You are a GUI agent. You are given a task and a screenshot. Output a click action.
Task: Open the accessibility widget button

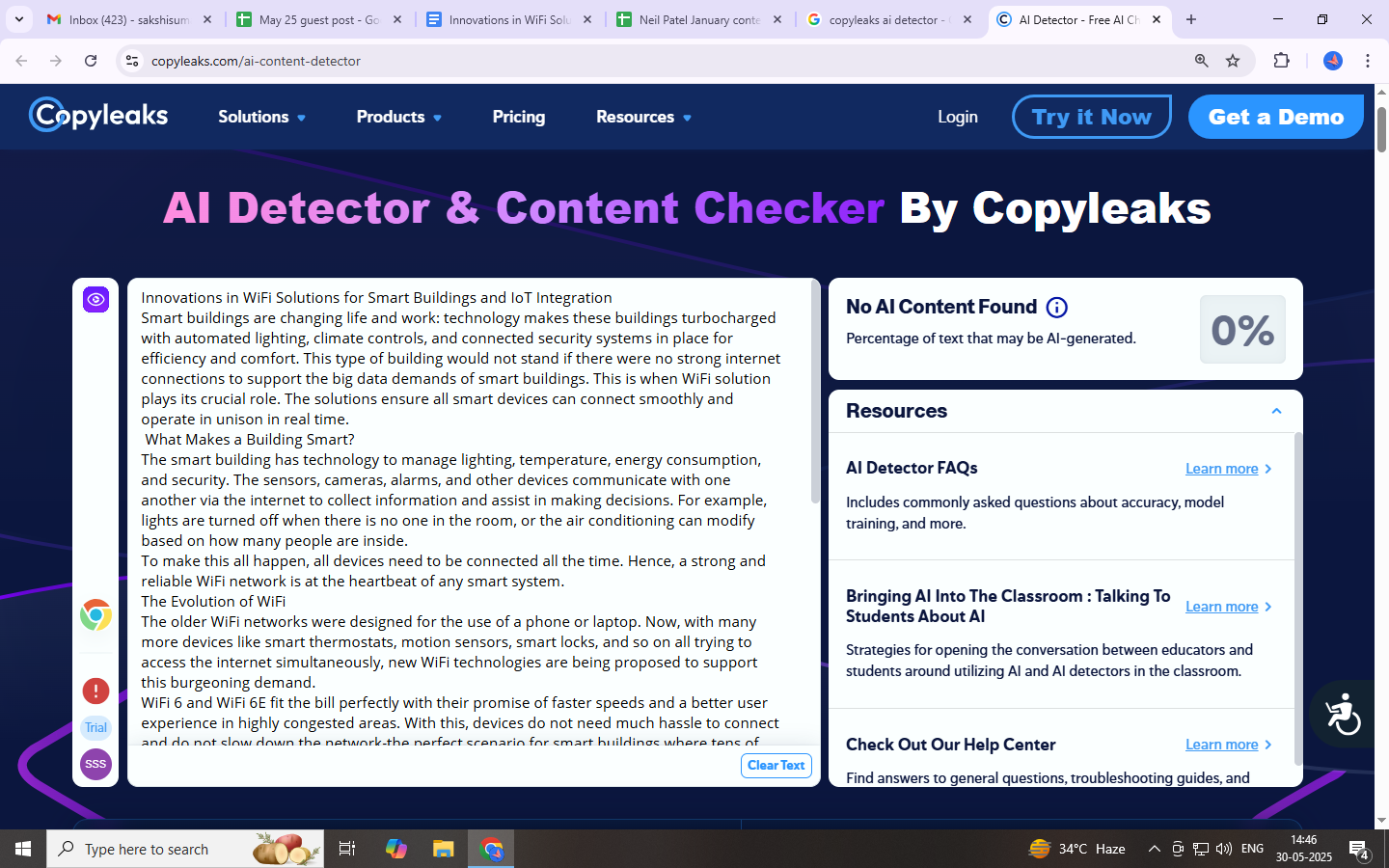1343,715
